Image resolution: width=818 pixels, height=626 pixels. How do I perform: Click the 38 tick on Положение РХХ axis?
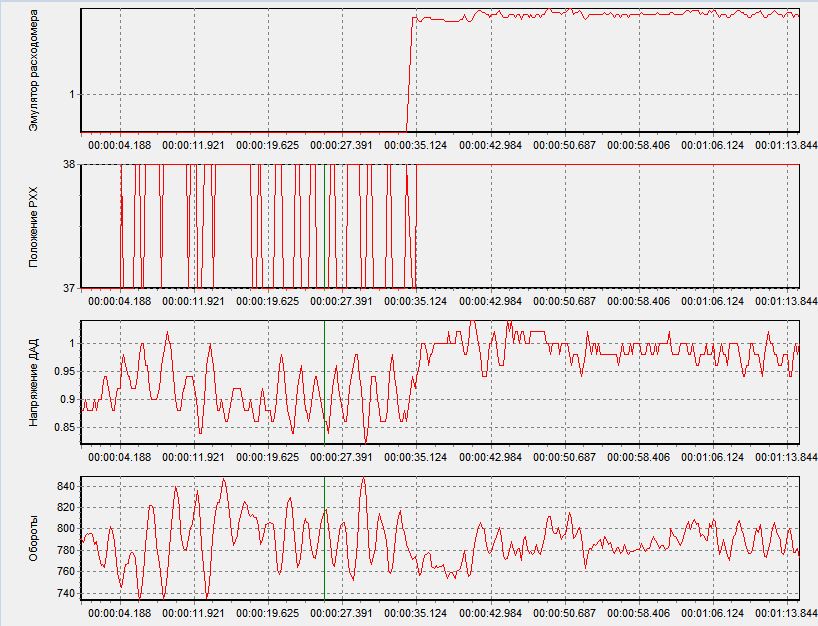point(69,164)
